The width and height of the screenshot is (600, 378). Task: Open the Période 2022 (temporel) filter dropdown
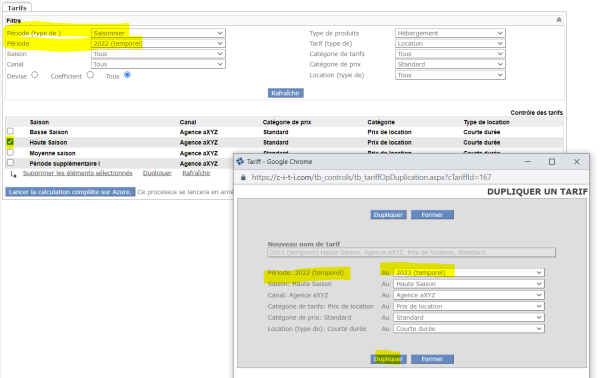pyautogui.click(x=158, y=44)
